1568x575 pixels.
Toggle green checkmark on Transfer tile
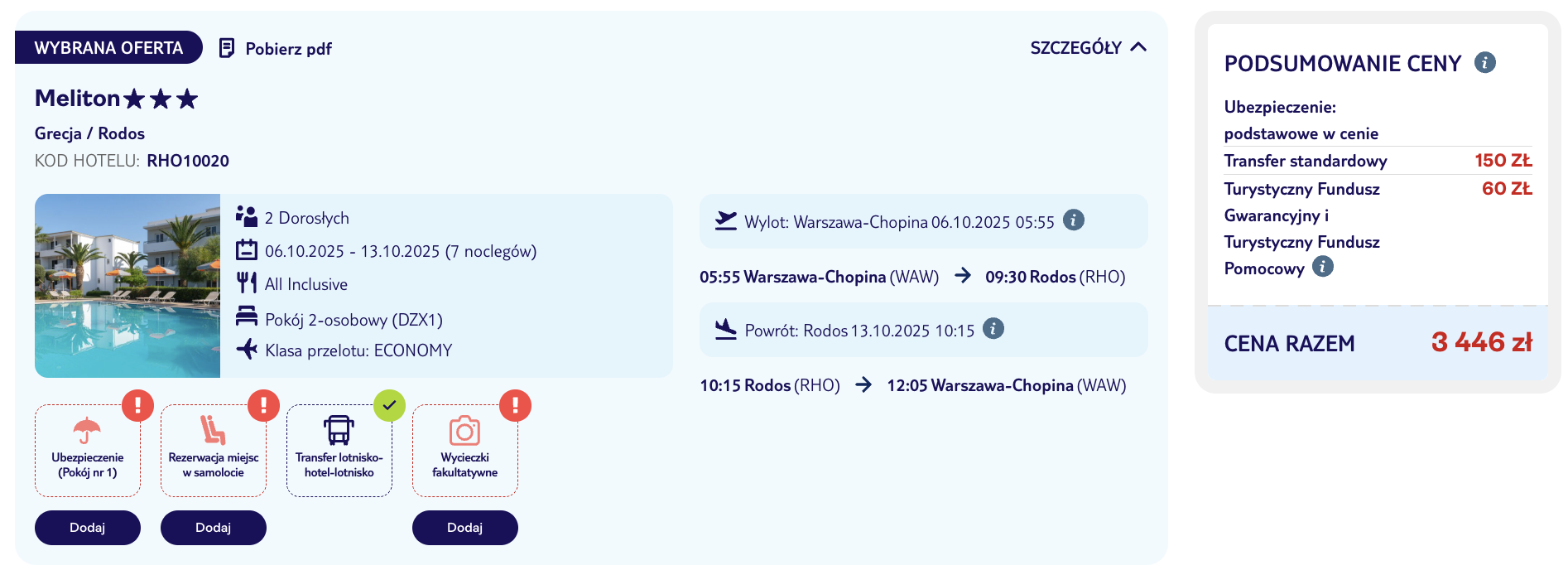[x=389, y=406]
